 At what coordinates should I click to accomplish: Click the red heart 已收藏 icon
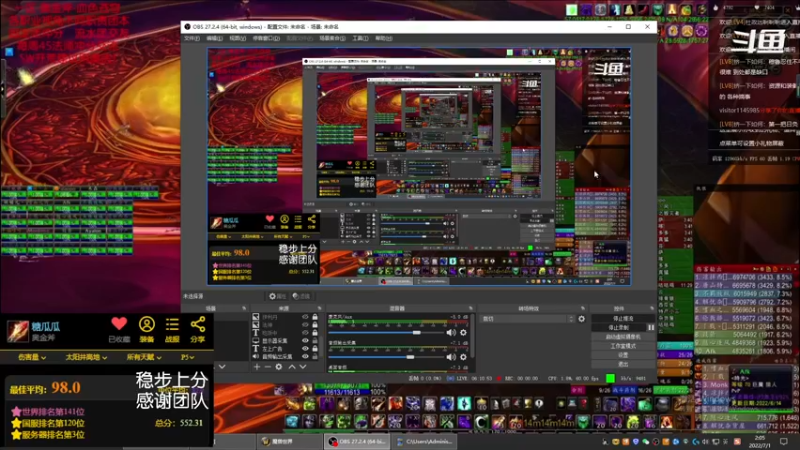point(119,323)
